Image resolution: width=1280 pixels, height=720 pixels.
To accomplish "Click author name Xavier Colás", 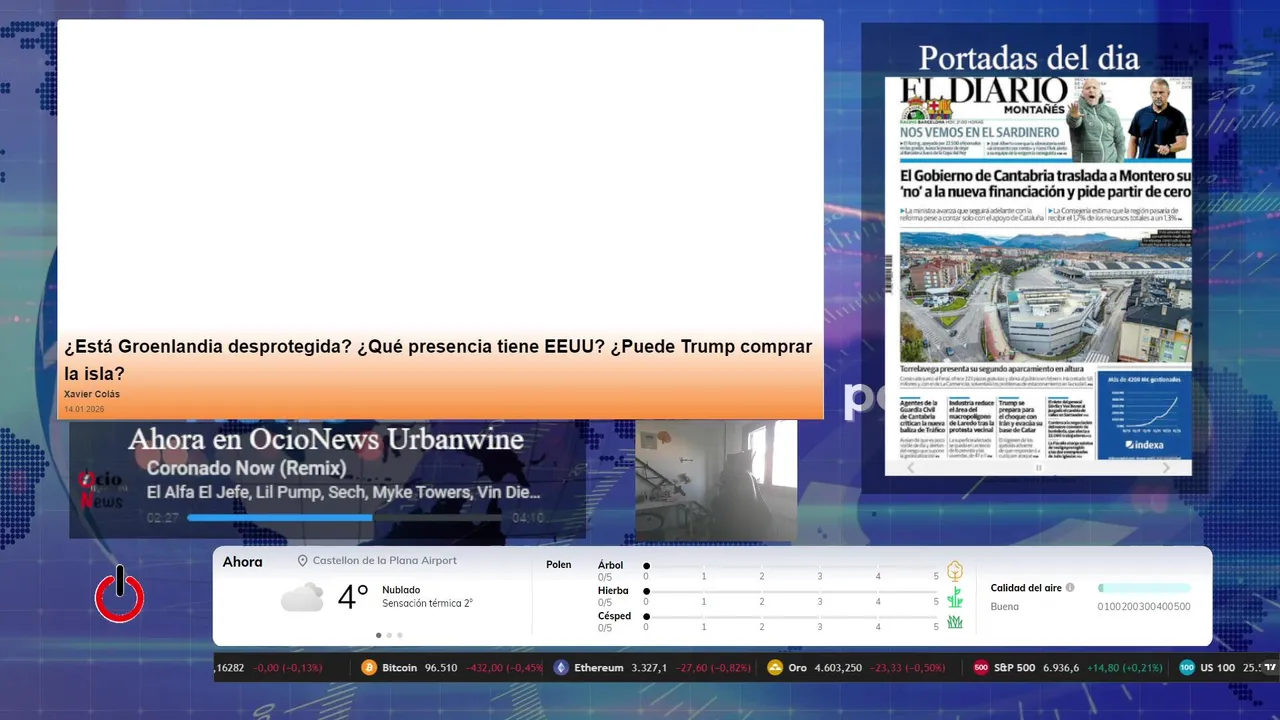I will (x=92, y=394).
